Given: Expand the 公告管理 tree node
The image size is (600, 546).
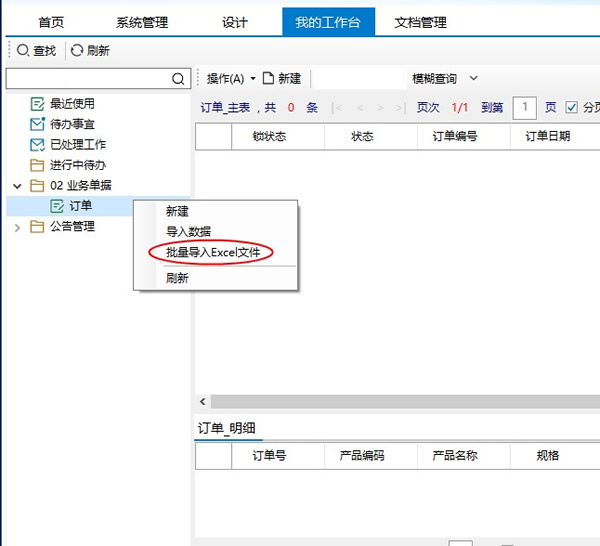Looking at the screenshot, I should 17,227.
